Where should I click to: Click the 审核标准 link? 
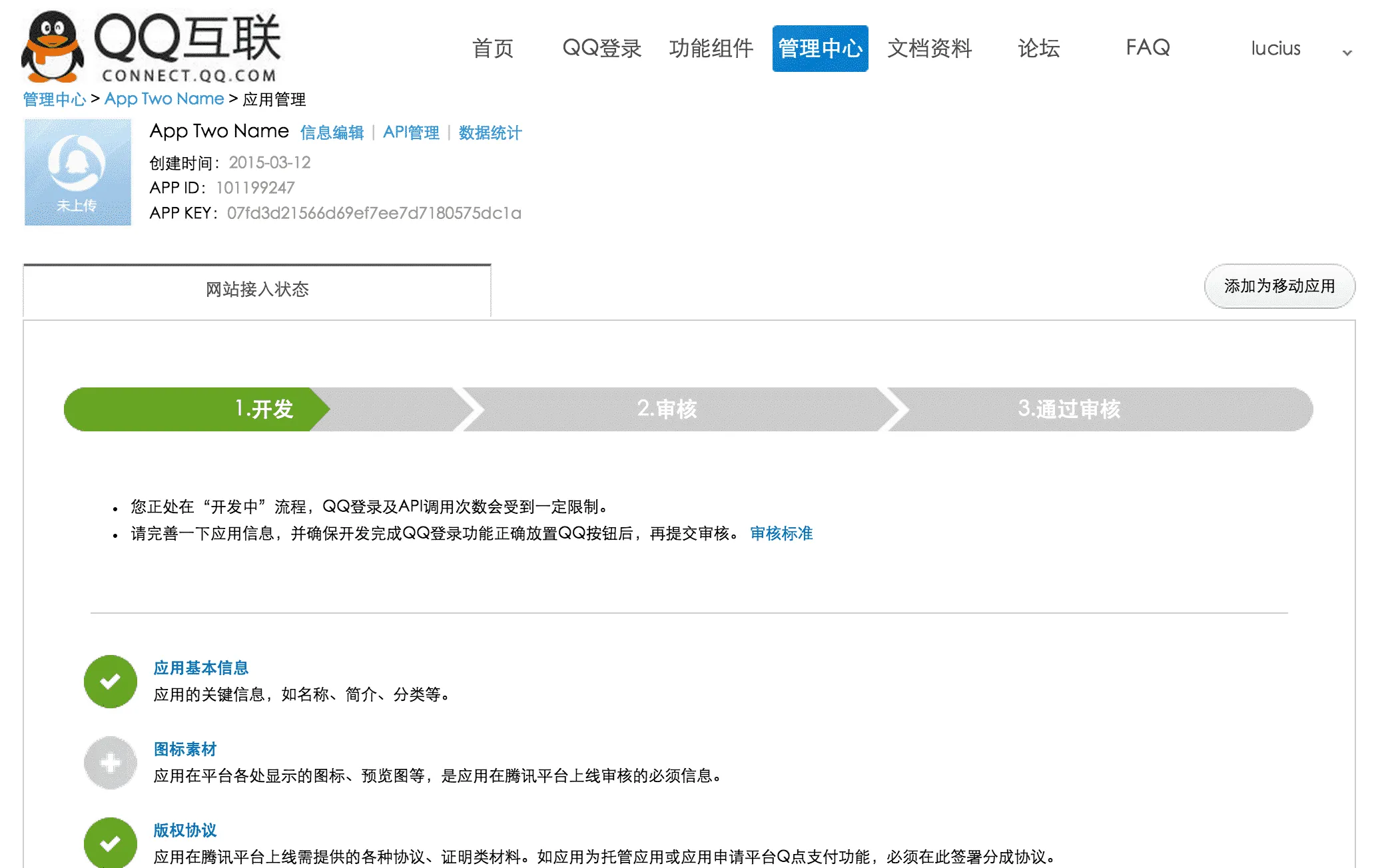coord(781,533)
